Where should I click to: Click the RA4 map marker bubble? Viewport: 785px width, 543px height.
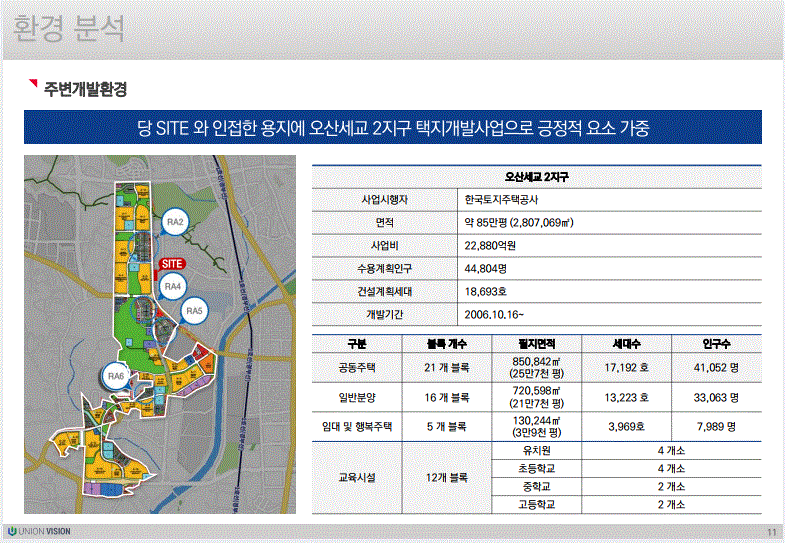point(172,286)
